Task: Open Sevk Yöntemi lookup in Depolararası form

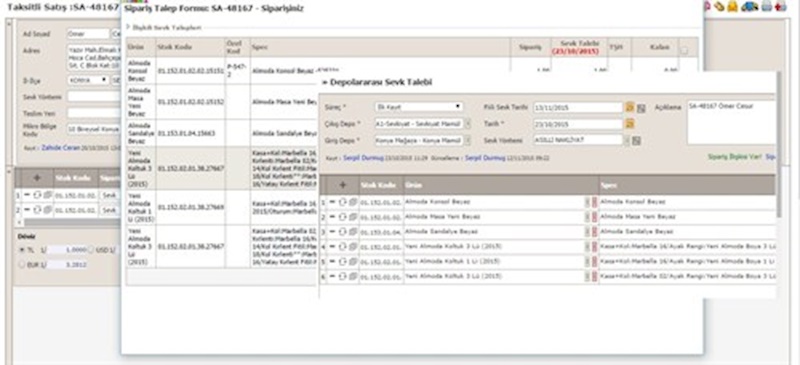Action: click(x=626, y=140)
